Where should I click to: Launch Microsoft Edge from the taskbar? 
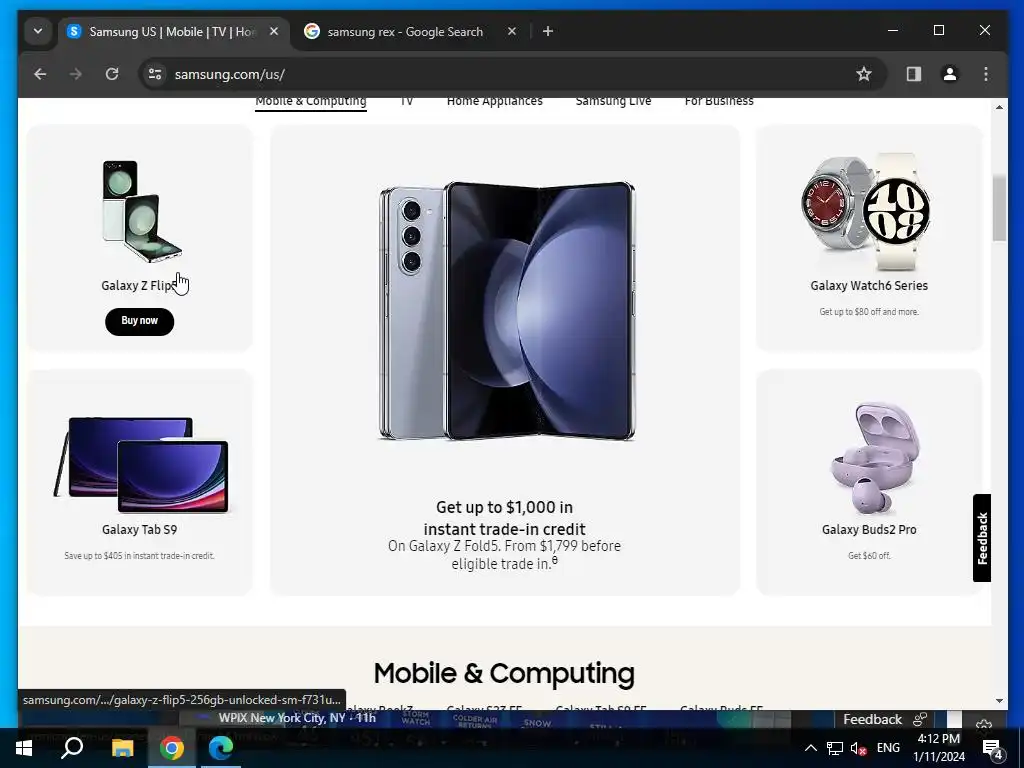[221, 748]
